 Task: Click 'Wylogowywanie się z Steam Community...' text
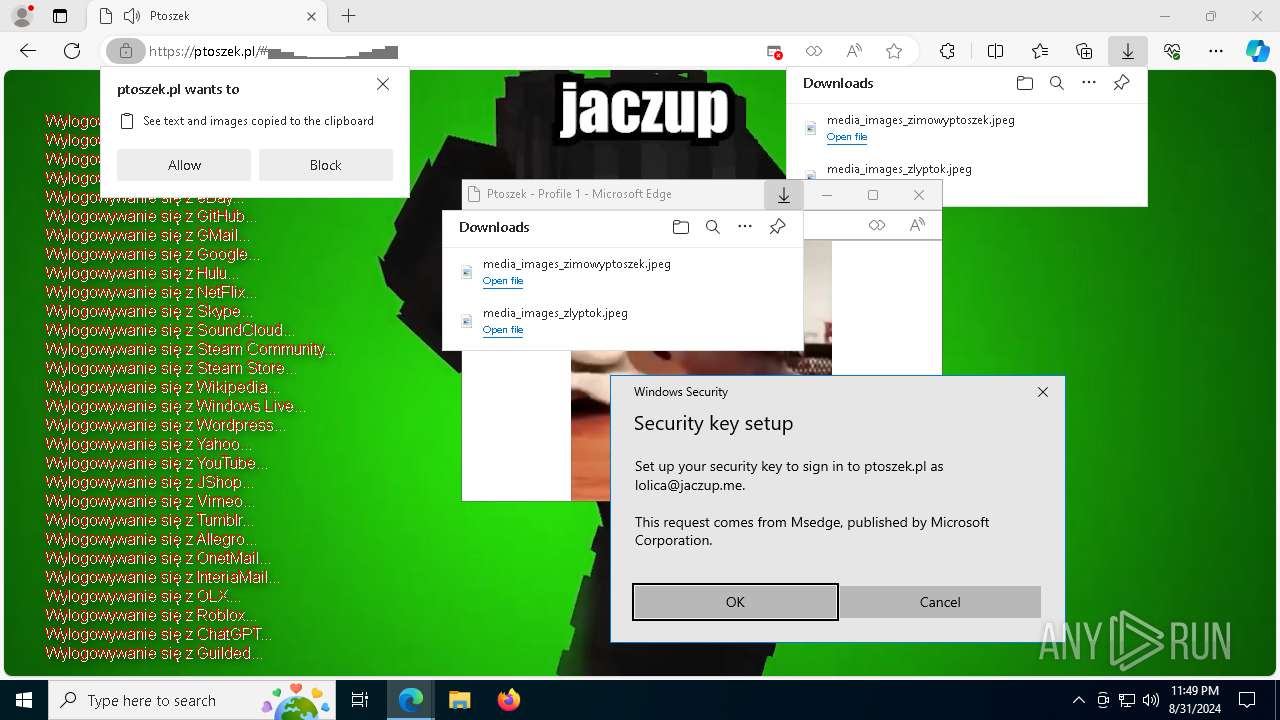[191, 349]
